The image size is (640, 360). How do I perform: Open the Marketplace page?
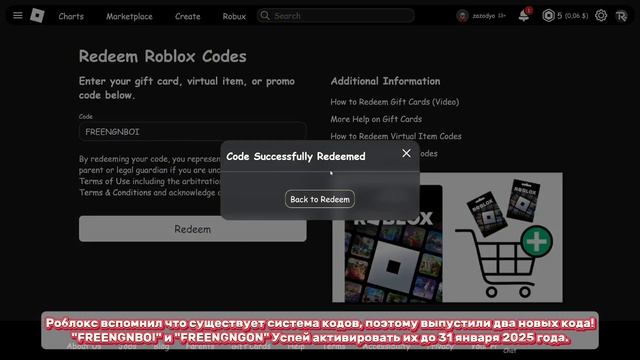129,16
